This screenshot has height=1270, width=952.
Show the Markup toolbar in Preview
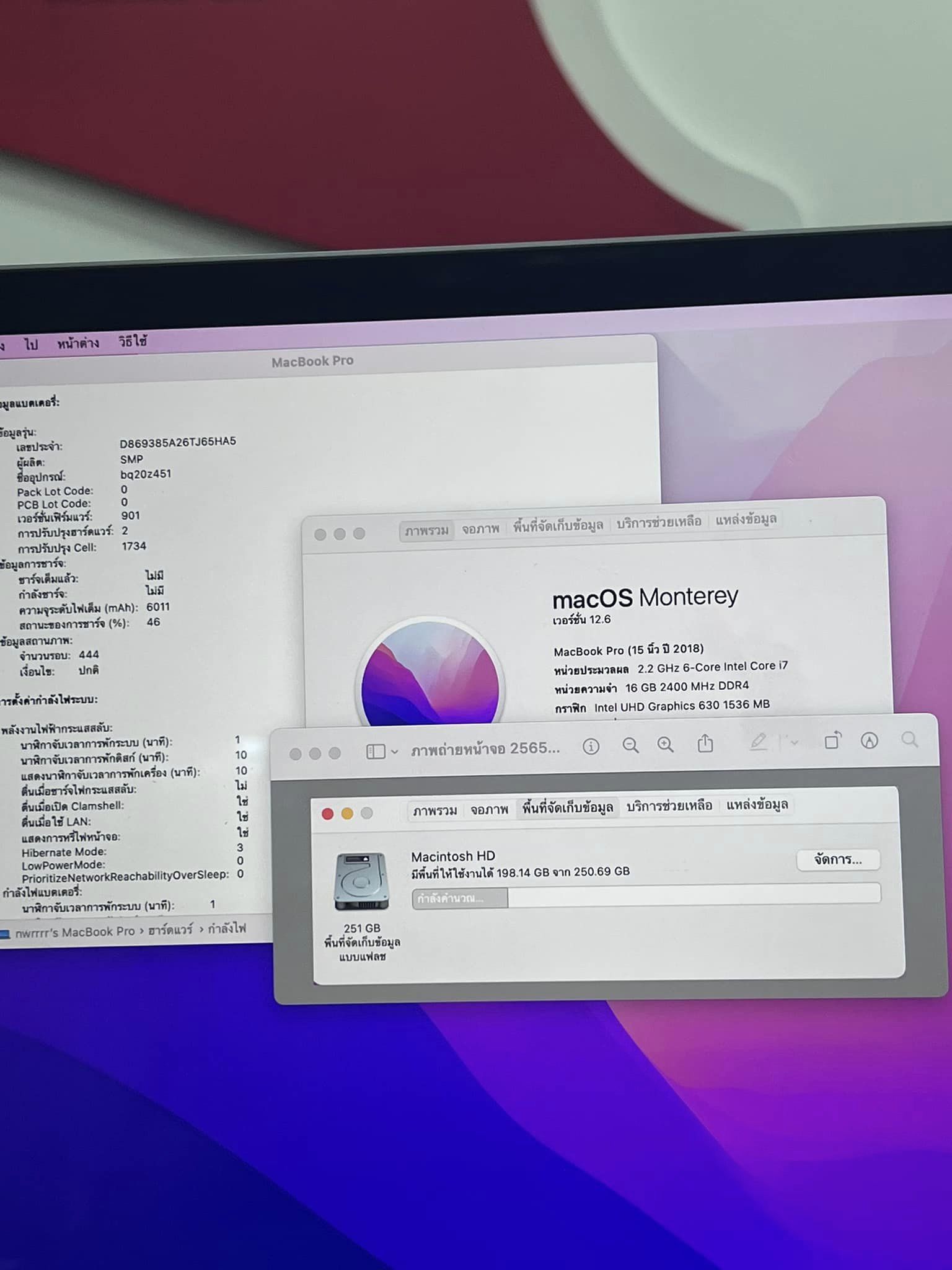[870, 740]
